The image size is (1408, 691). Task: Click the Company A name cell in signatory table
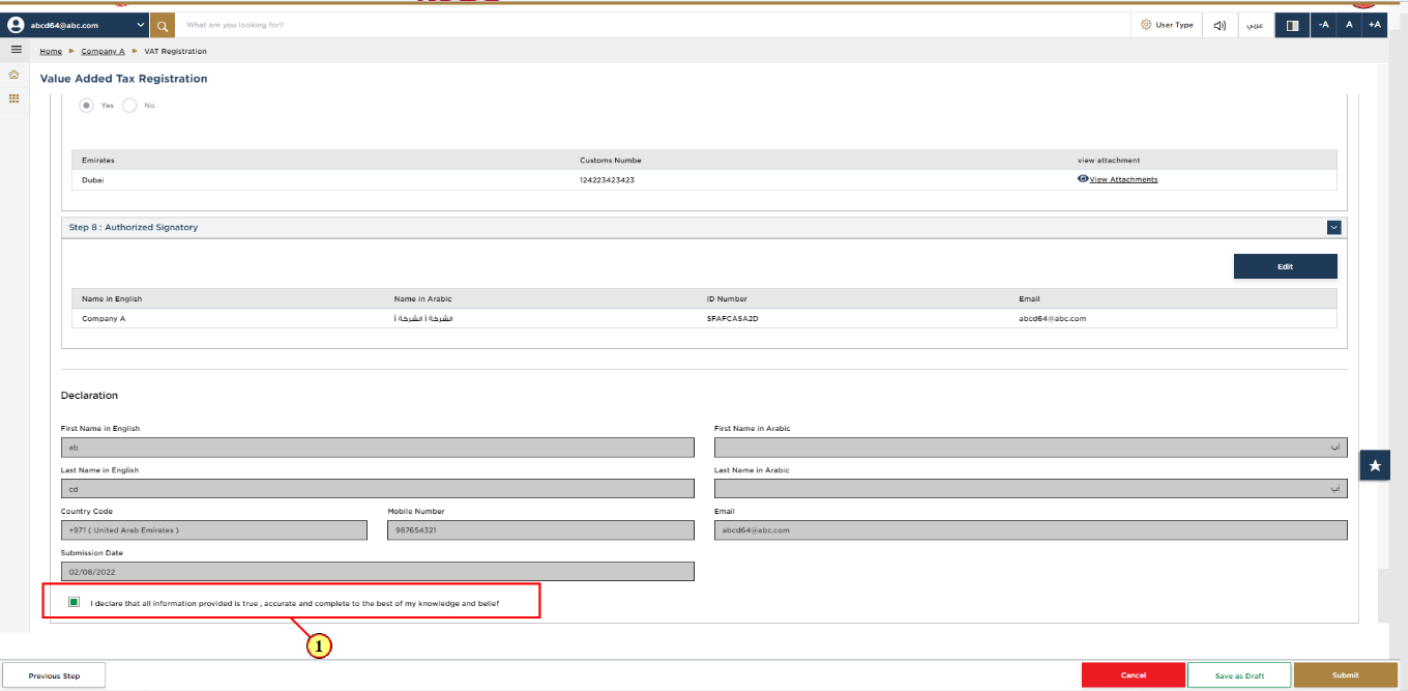coord(104,319)
